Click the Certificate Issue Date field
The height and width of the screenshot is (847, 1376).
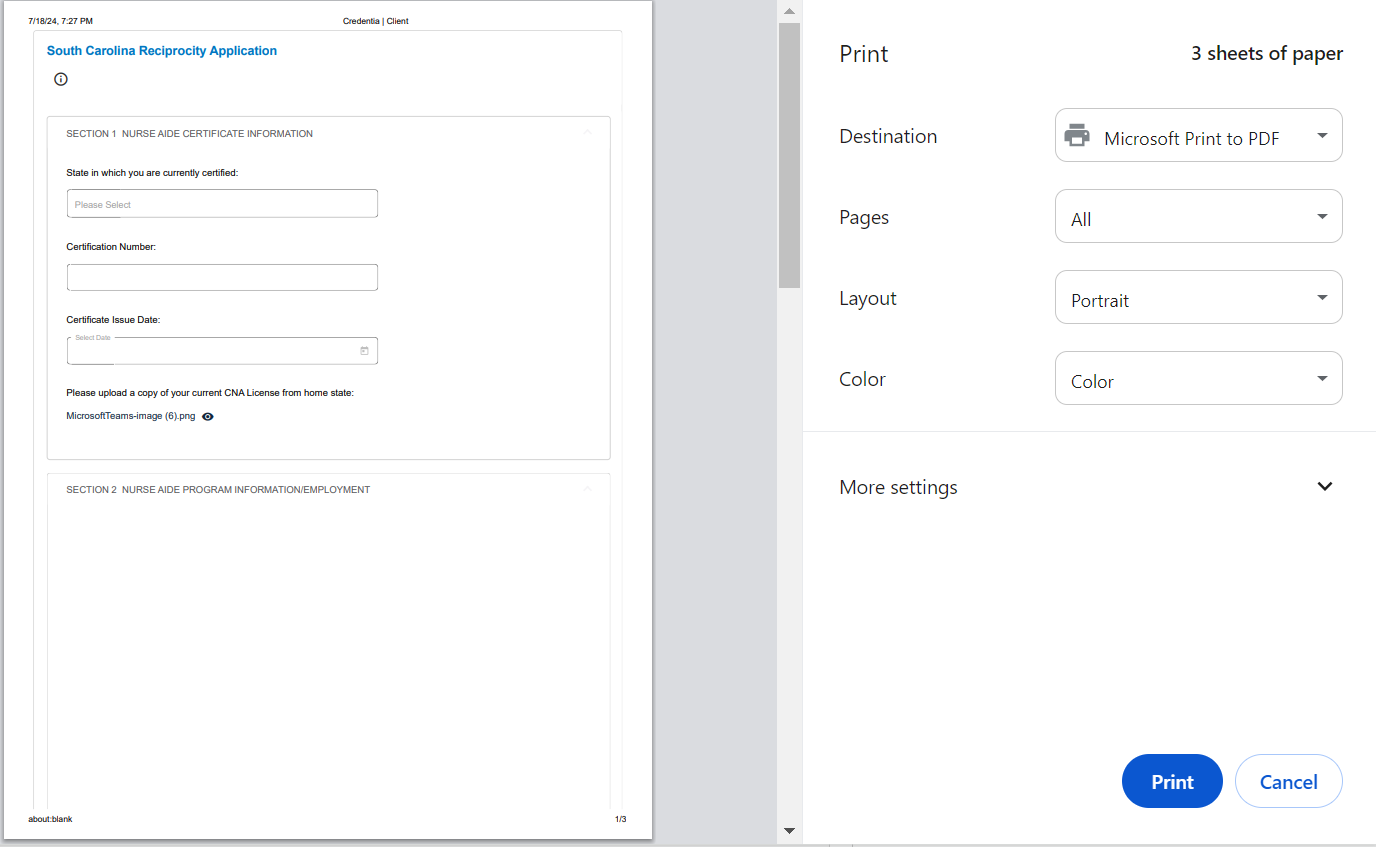[212, 351]
